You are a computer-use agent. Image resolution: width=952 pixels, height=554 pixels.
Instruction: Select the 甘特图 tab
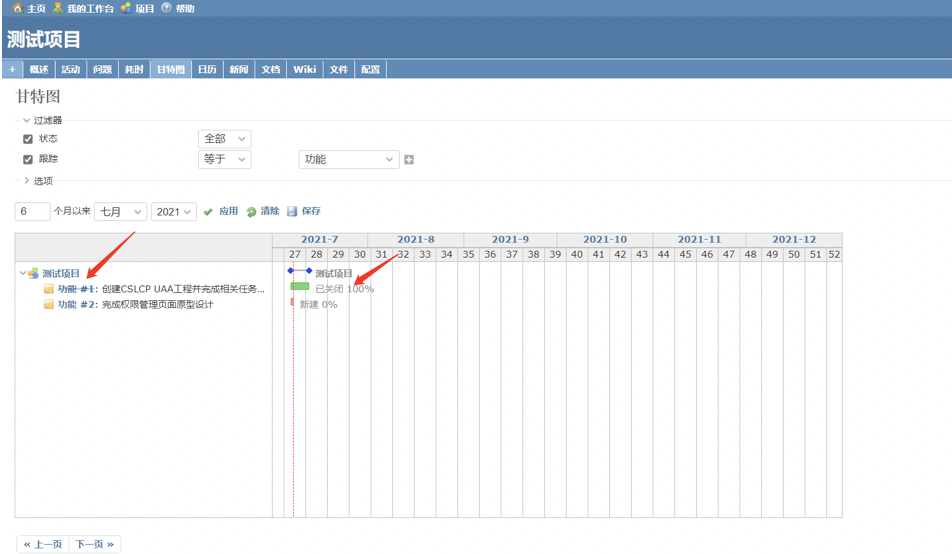[x=171, y=69]
